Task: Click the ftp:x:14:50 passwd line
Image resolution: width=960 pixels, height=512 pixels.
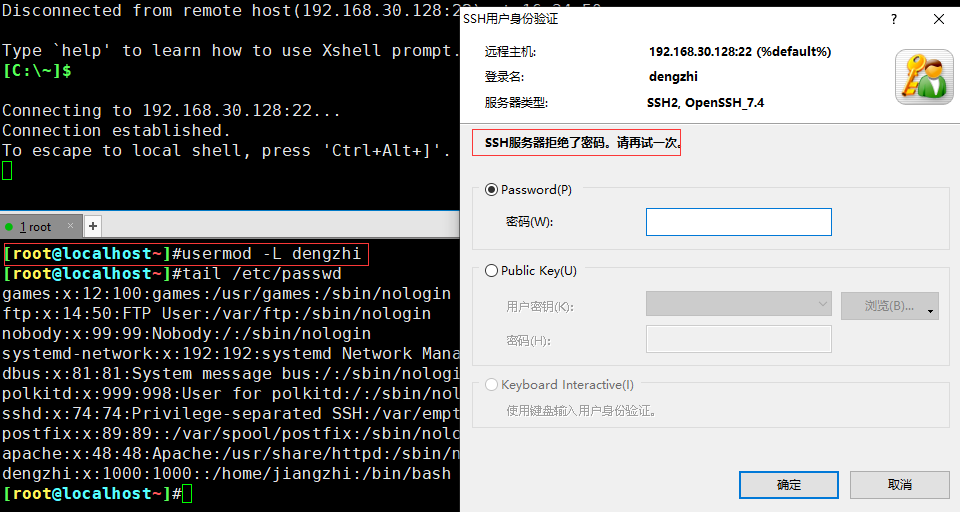Action: tap(216, 314)
